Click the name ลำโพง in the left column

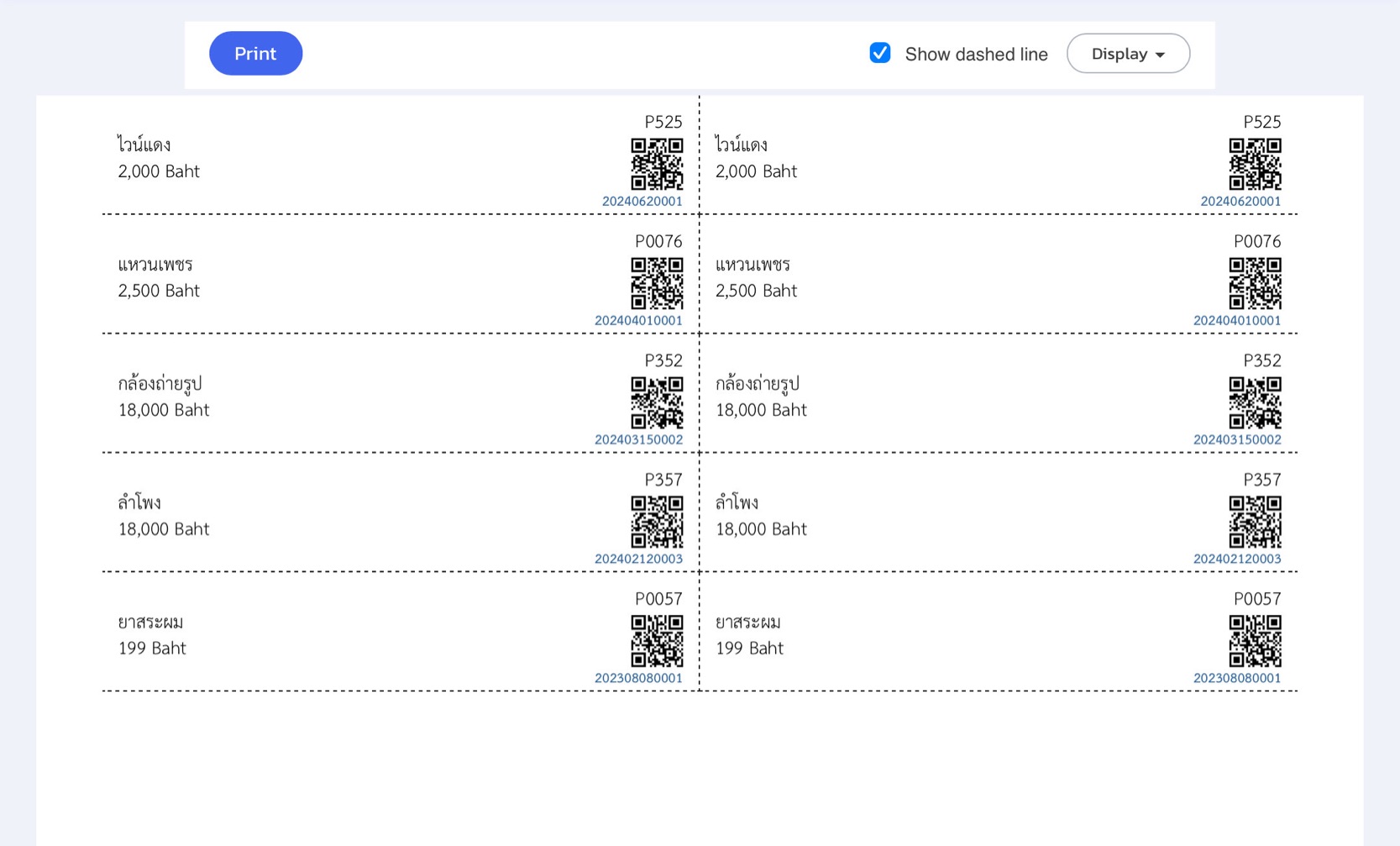coord(139,502)
